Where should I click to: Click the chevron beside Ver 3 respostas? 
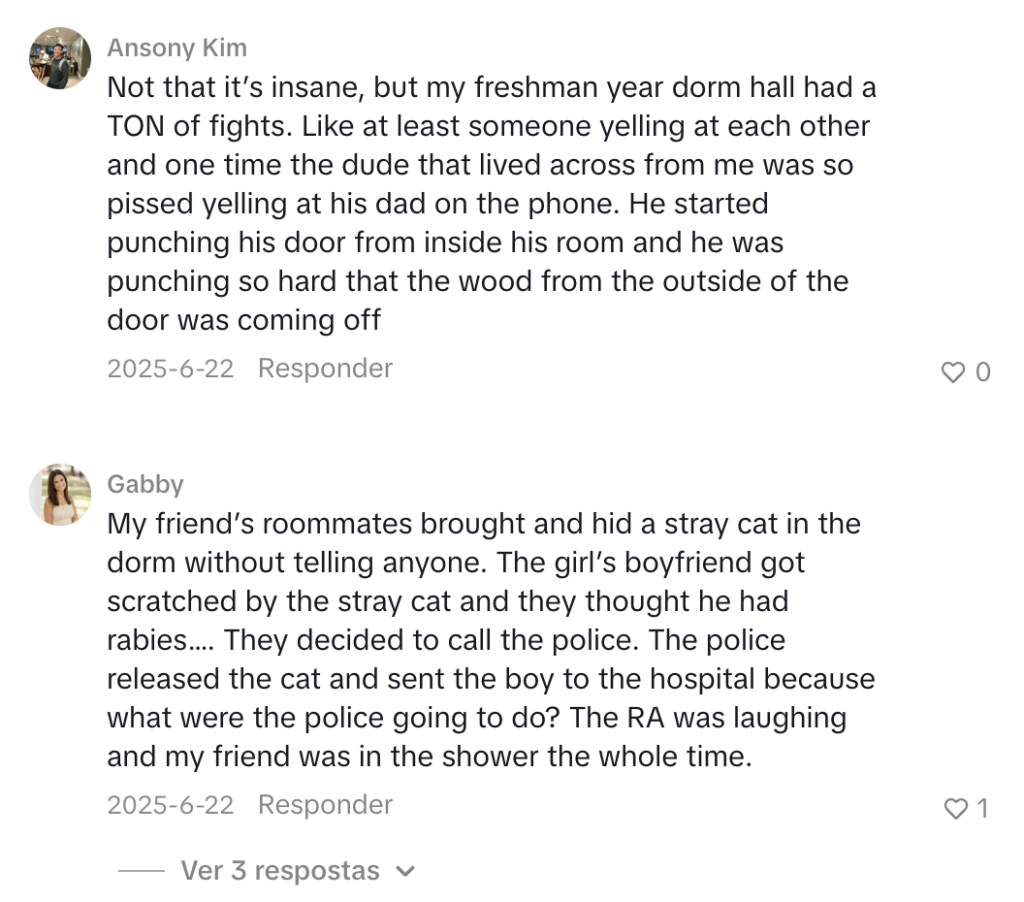(405, 871)
